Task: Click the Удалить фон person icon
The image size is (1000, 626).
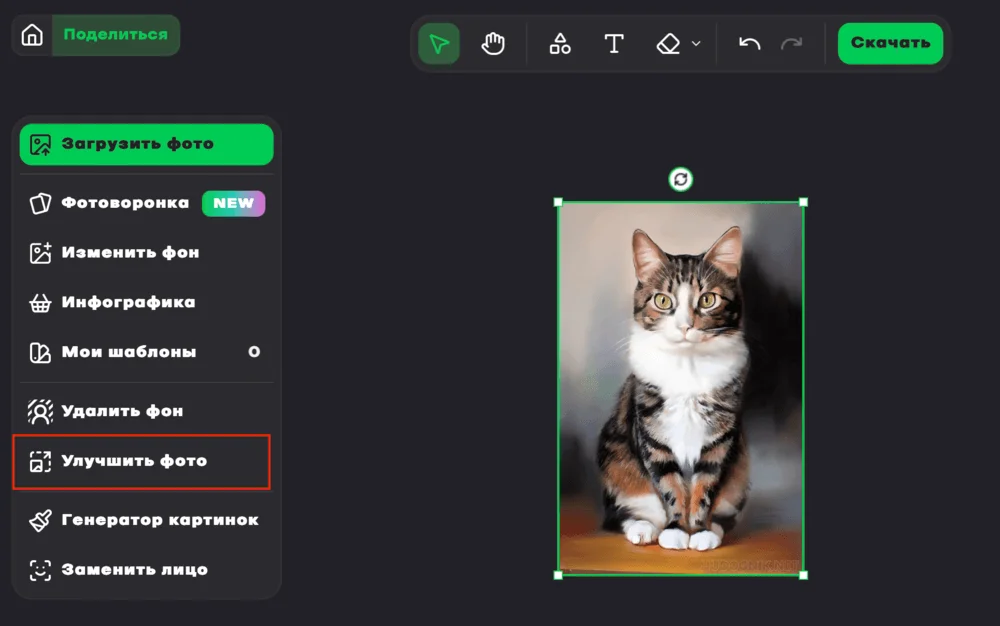Action: coord(40,412)
